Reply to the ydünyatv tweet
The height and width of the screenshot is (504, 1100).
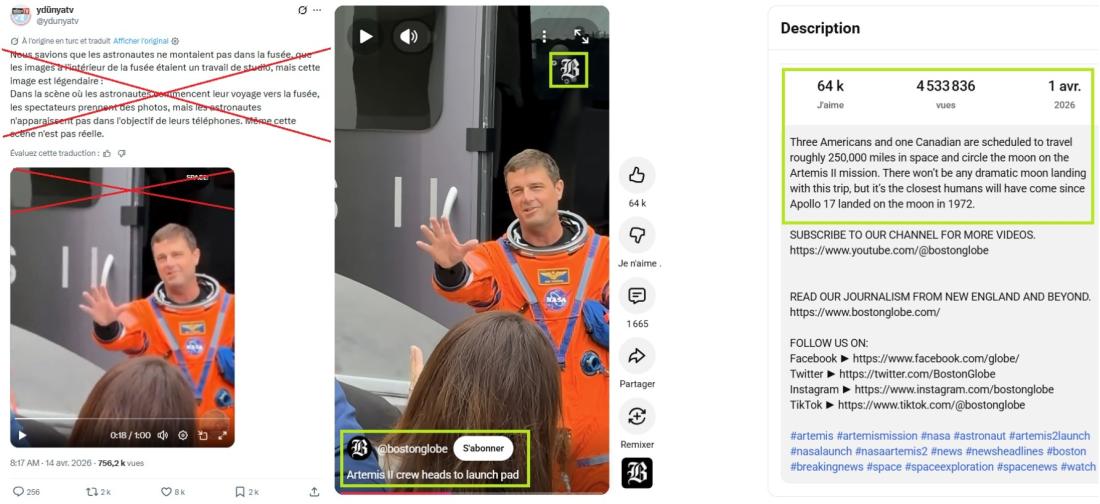click(x=19, y=491)
